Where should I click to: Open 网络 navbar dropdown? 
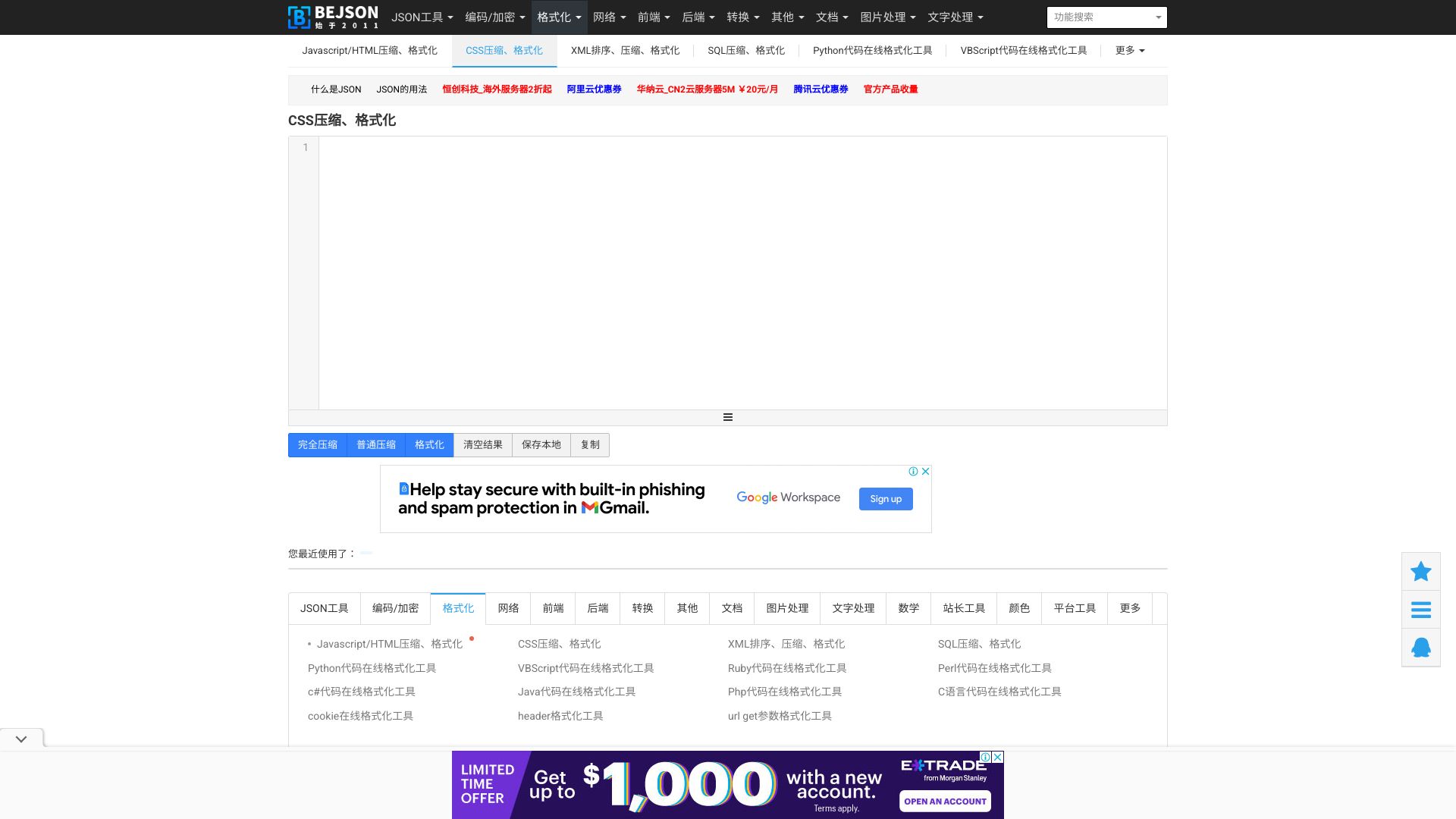point(609,17)
